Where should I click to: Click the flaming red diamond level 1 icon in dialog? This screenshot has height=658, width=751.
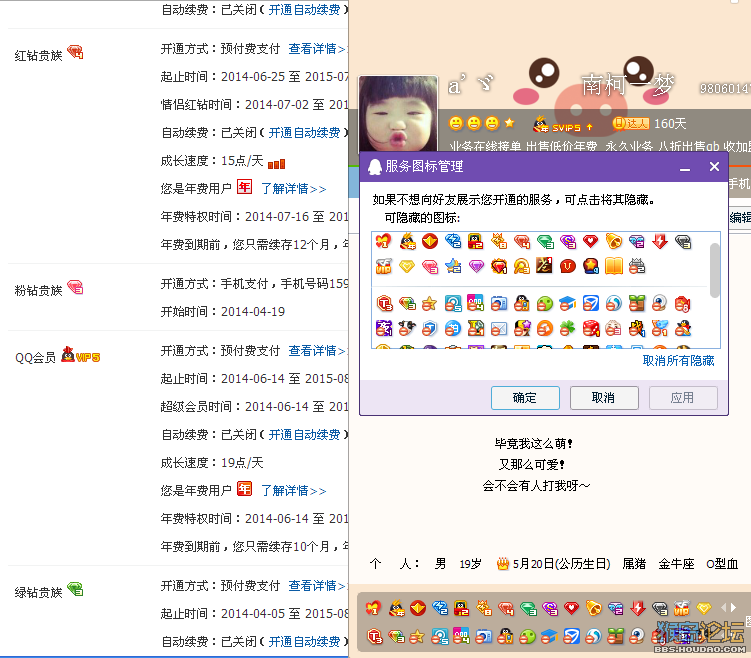click(499, 266)
